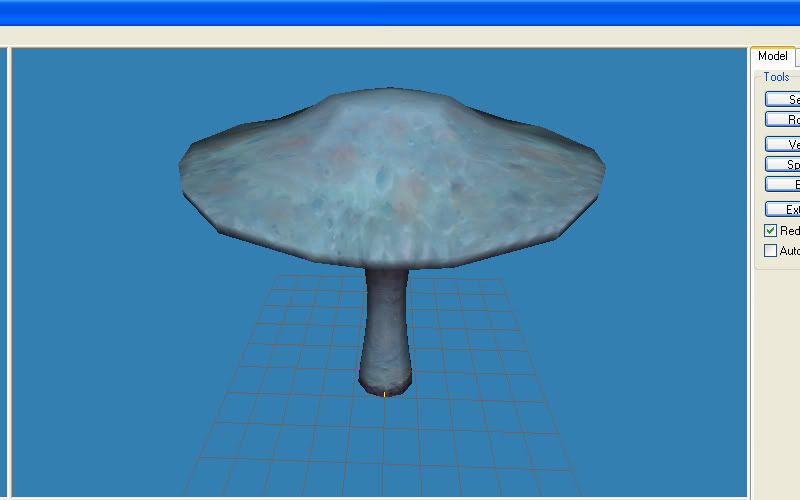Activate the Extrude tool button

pyautogui.click(x=783, y=210)
